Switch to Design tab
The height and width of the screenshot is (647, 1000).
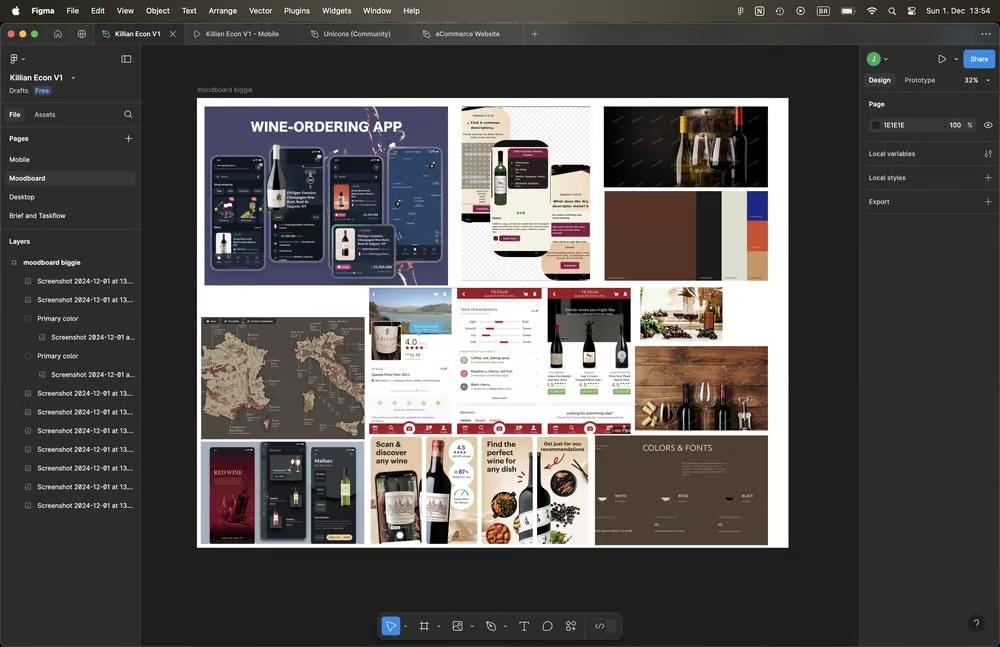[879, 80]
